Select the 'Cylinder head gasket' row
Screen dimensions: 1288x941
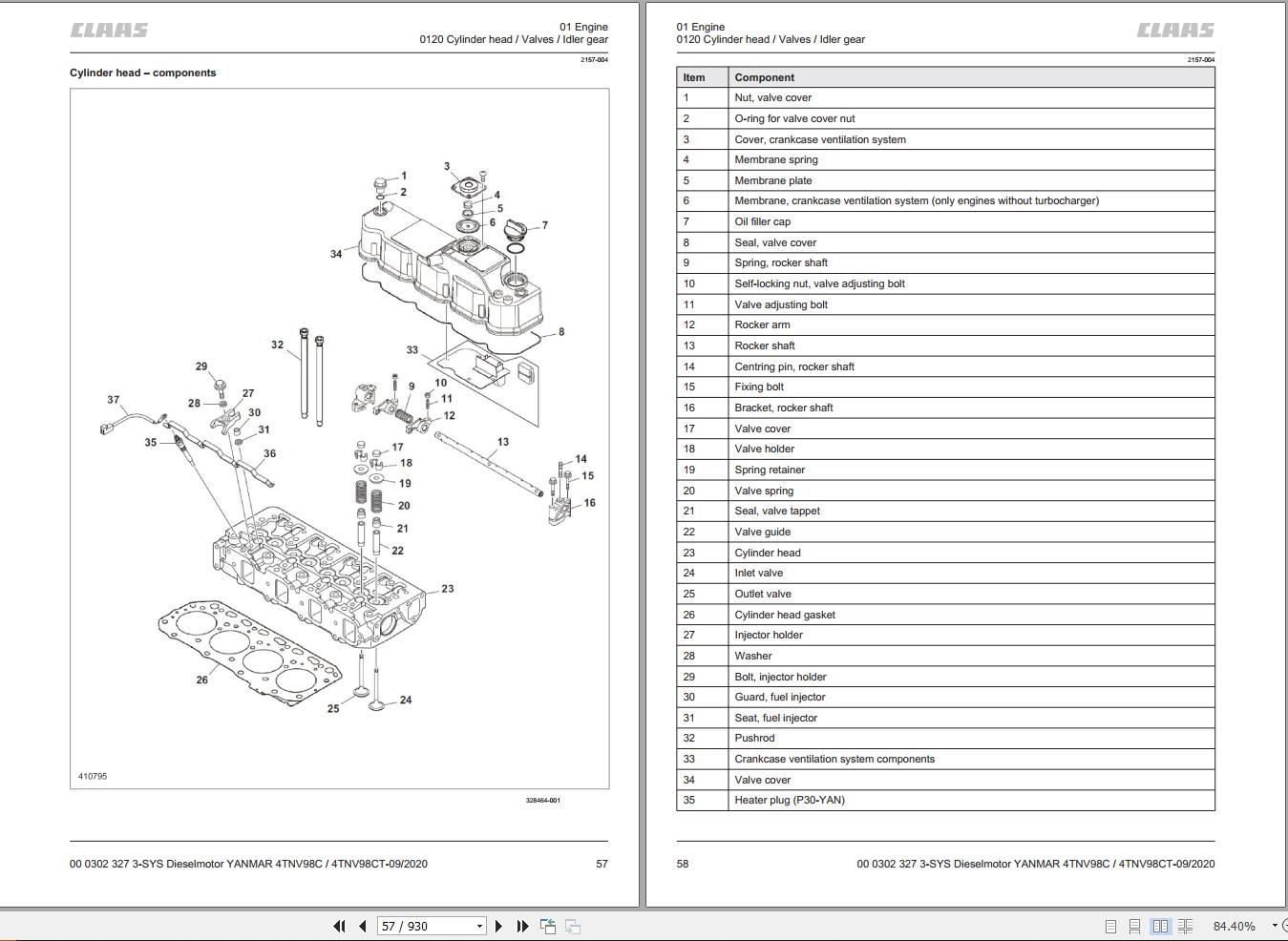click(945, 615)
